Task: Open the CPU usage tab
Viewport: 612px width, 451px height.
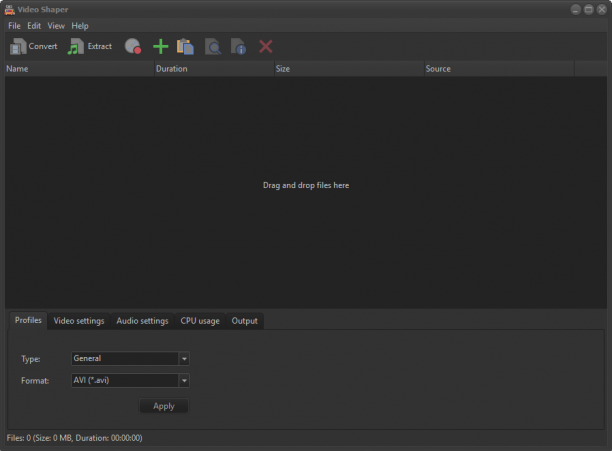Action: tap(200, 321)
